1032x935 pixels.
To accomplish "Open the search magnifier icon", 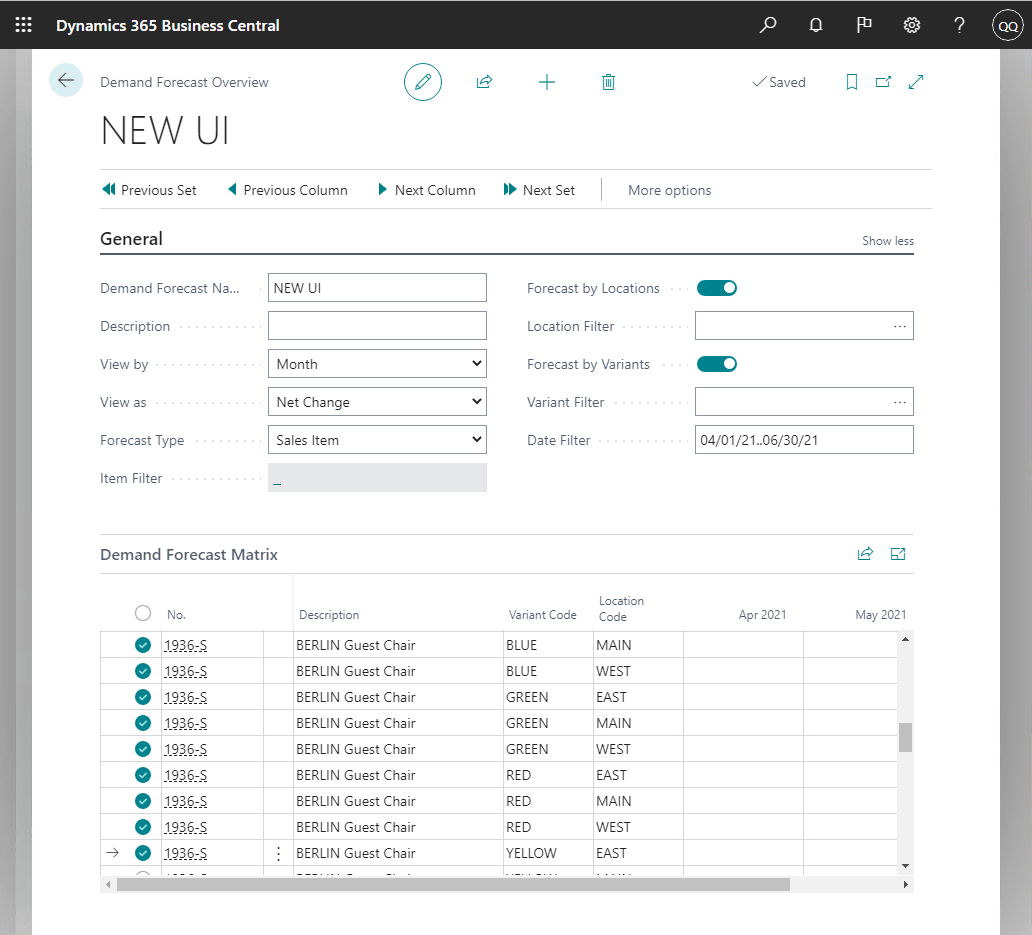I will (x=767, y=25).
